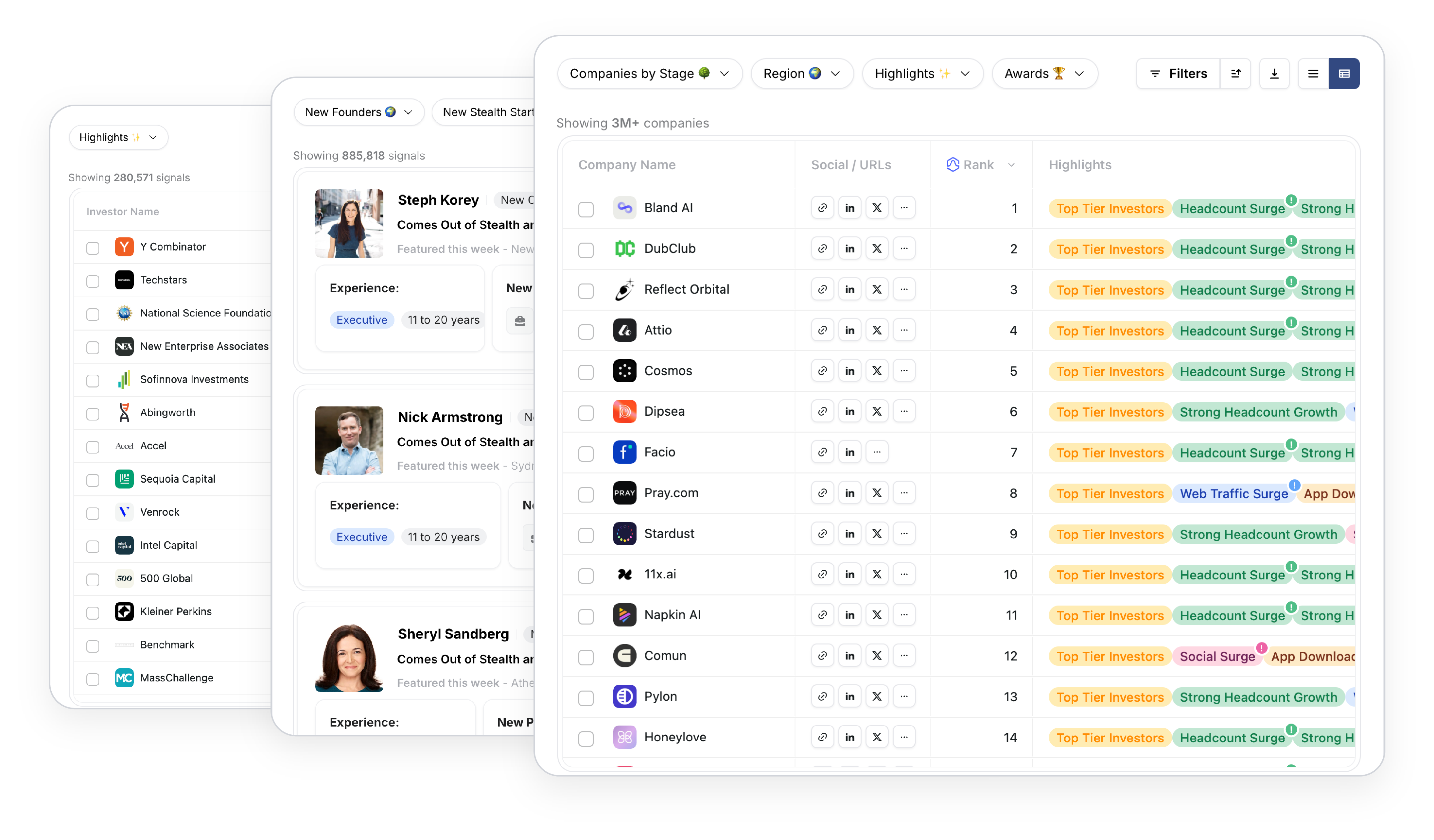Click the Attio company logo
This screenshot has width=1434, height=840.
point(624,330)
